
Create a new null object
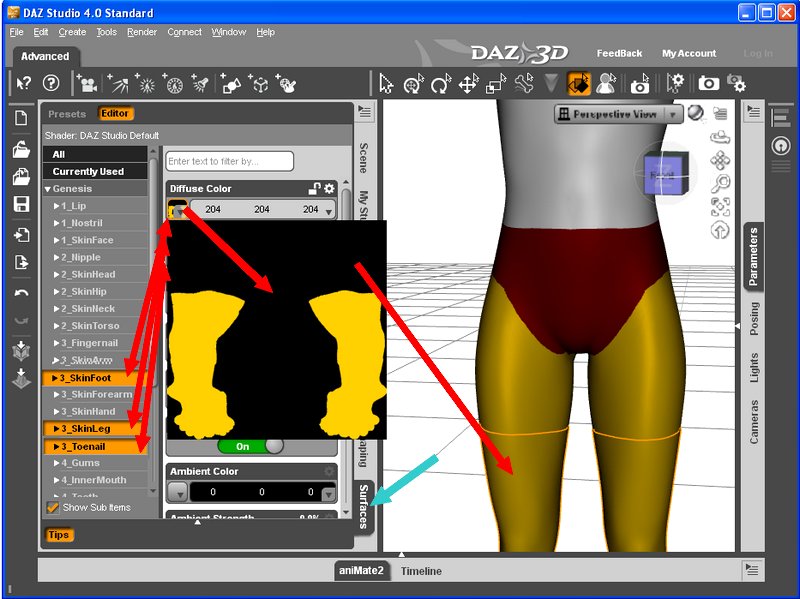coord(259,84)
